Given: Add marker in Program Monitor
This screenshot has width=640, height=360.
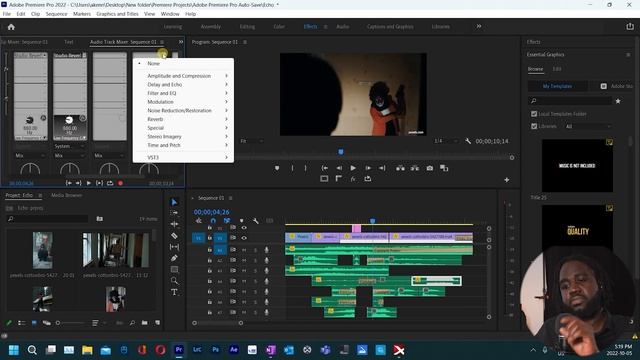Looking at the screenshot, I should pos(277,168).
